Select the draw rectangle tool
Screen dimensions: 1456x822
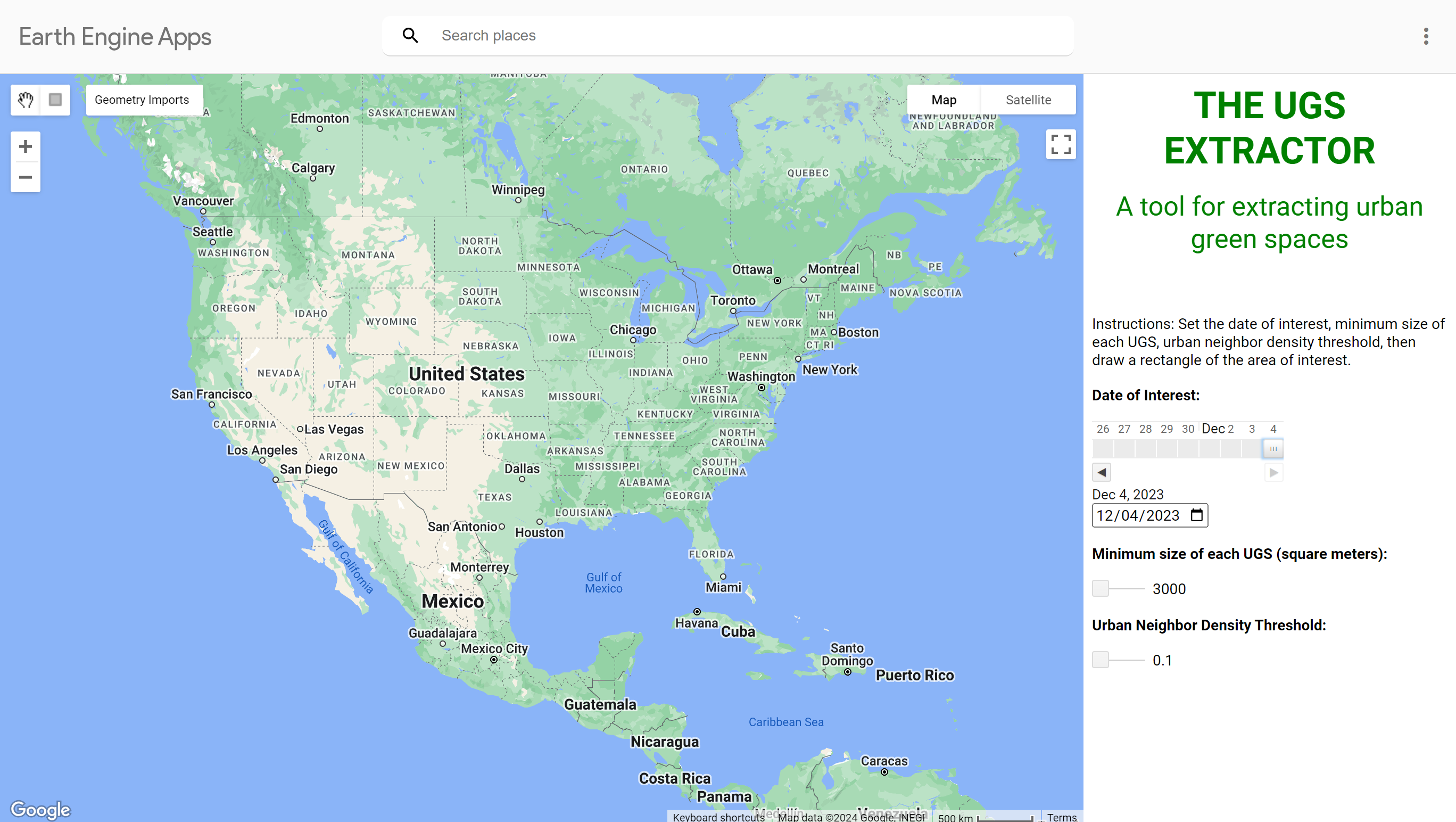pos(55,100)
